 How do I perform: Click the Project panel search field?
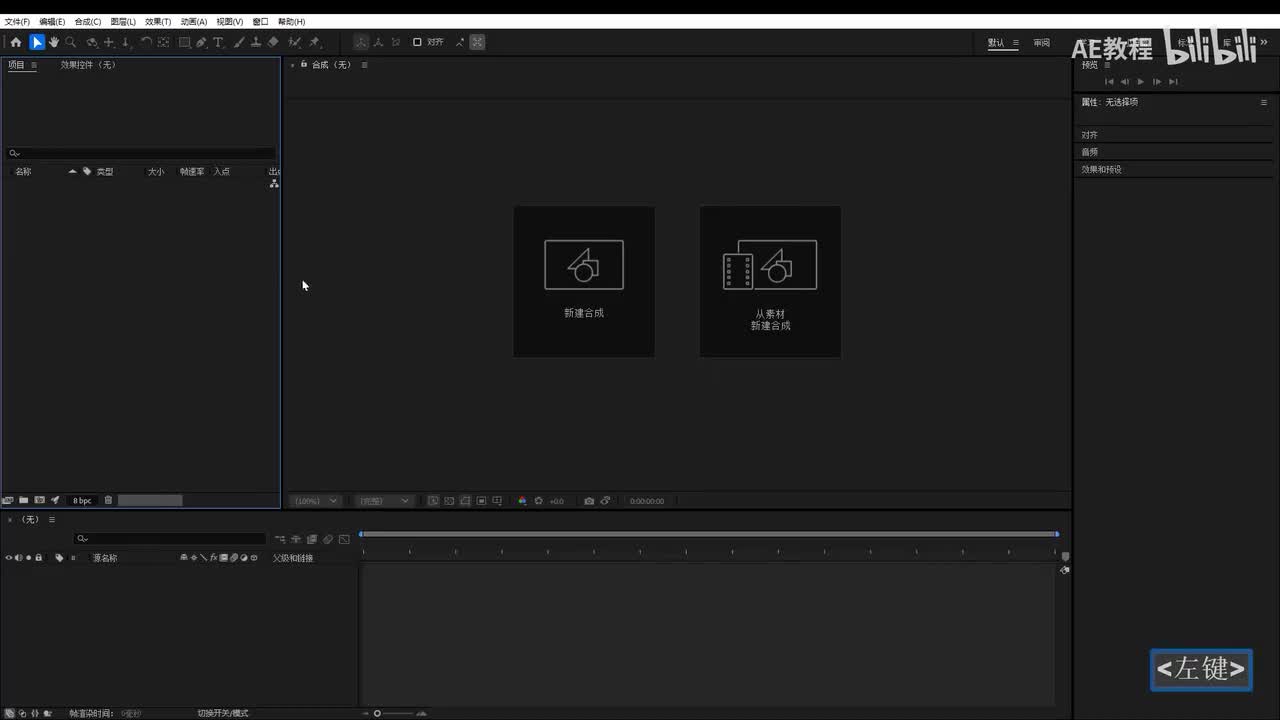pyautogui.click(x=141, y=153)
